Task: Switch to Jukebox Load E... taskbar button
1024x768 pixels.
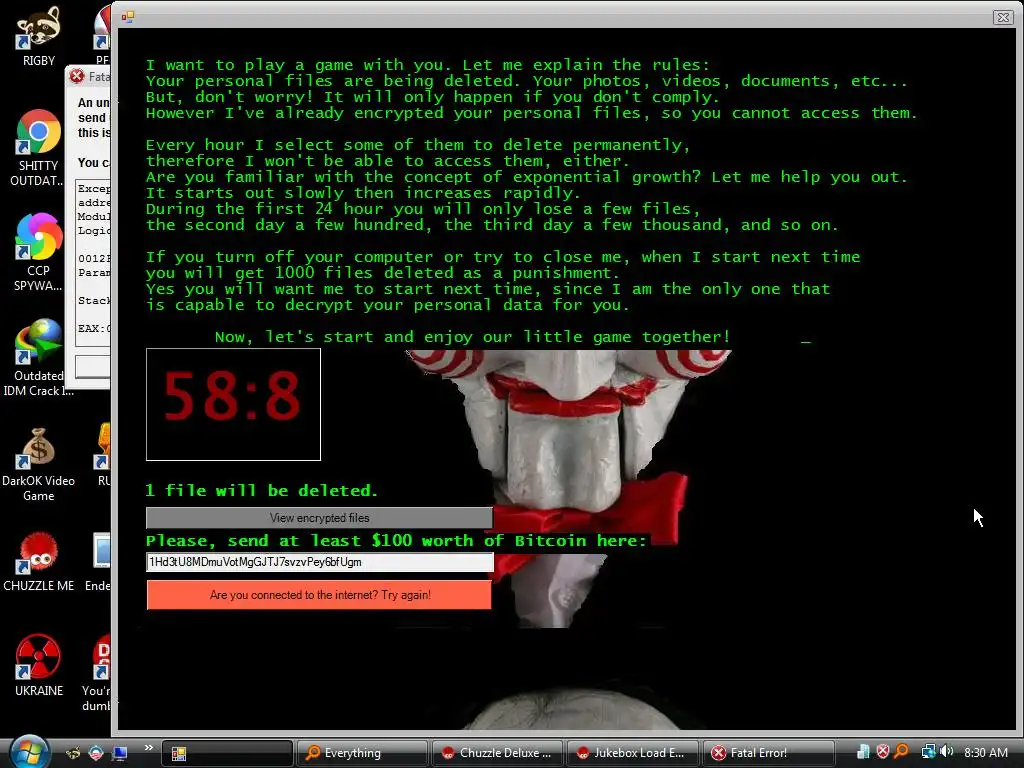Action: click(633, 753)
